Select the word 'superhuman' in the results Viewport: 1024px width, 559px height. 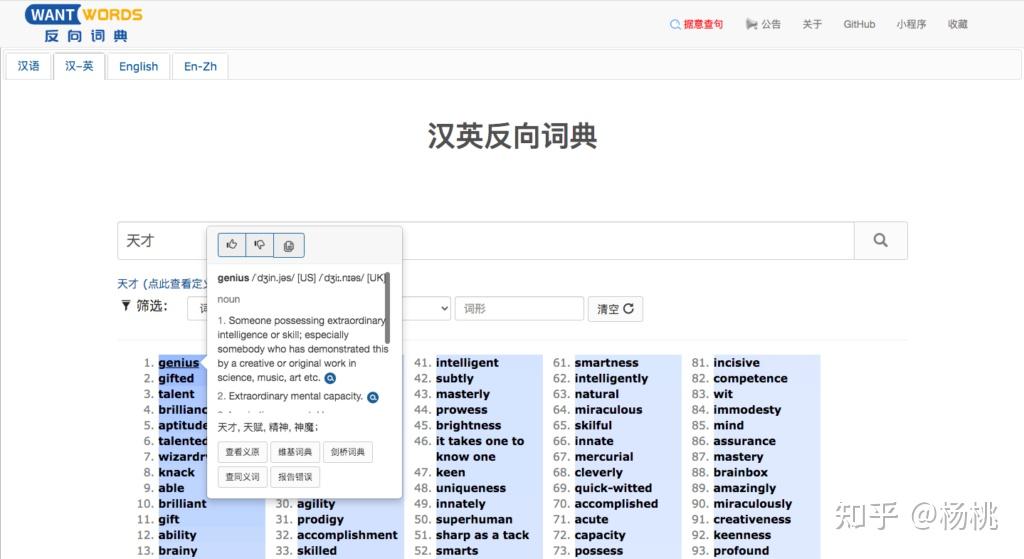tap(474, 519)
